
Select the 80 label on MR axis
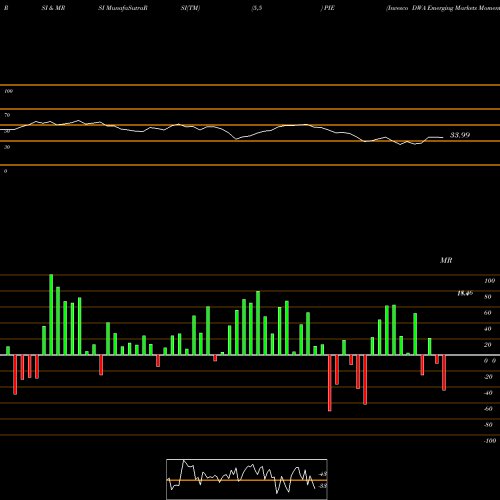[488, 297]
